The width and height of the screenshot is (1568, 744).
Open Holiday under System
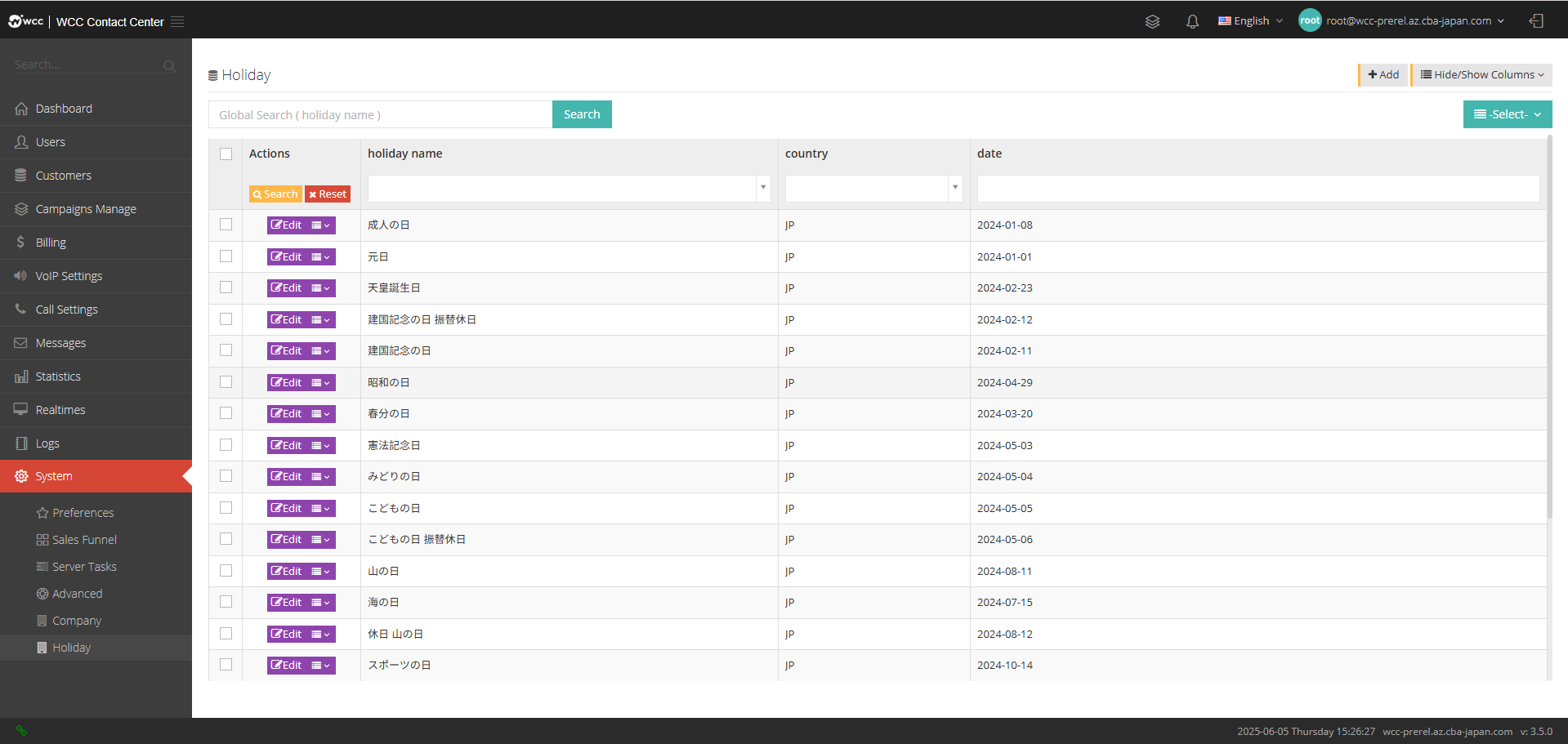pos(96,648)
